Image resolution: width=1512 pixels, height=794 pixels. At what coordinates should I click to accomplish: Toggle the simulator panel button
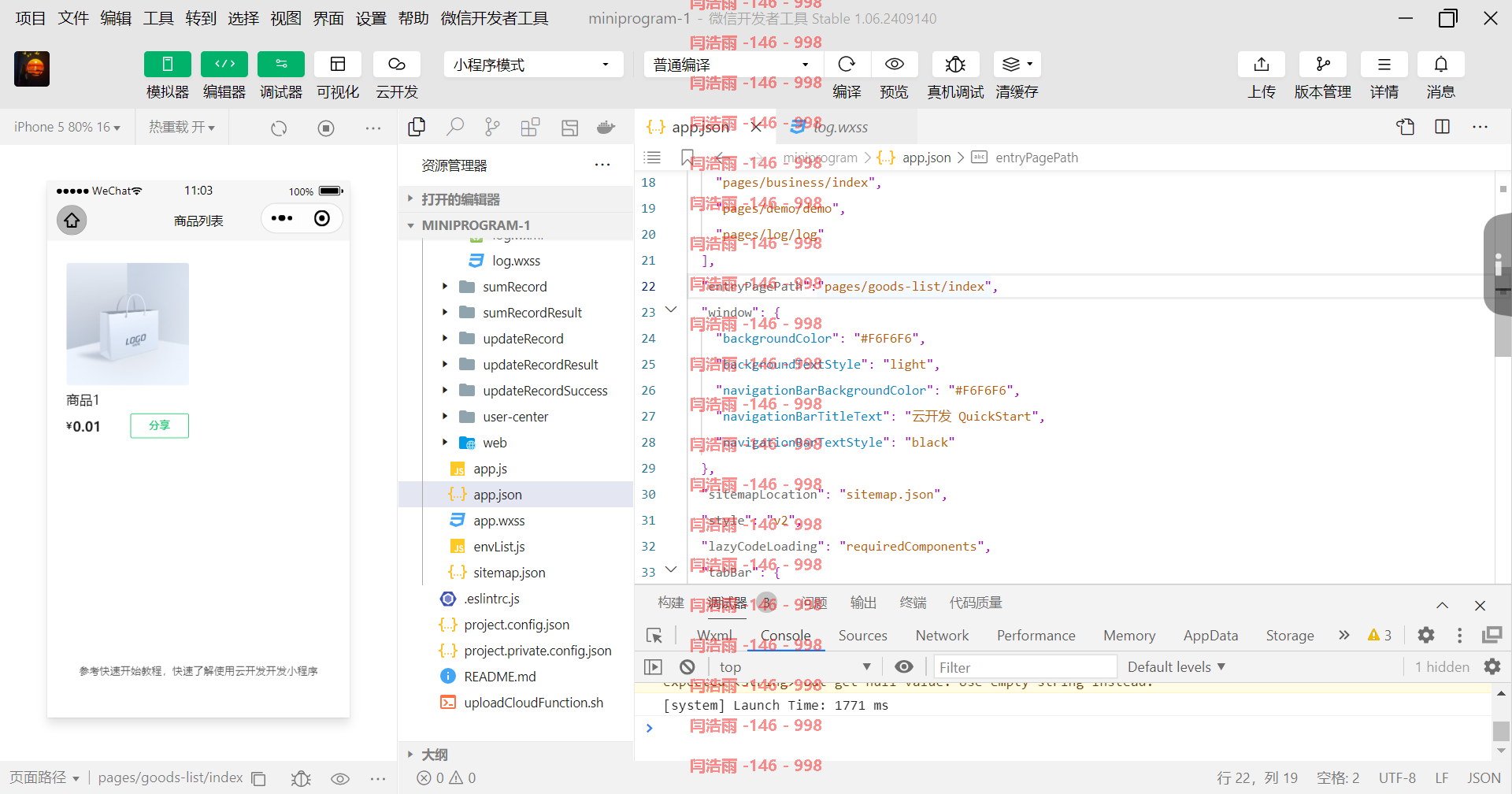click(167, 65)
